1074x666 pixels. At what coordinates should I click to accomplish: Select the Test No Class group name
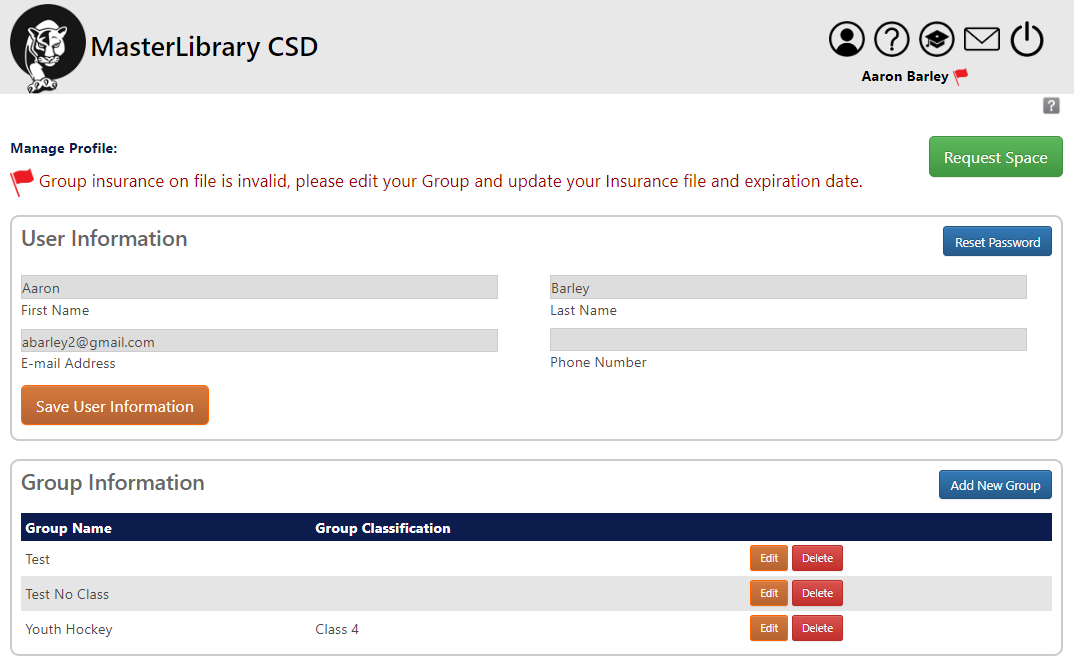(x=67, y=594)
